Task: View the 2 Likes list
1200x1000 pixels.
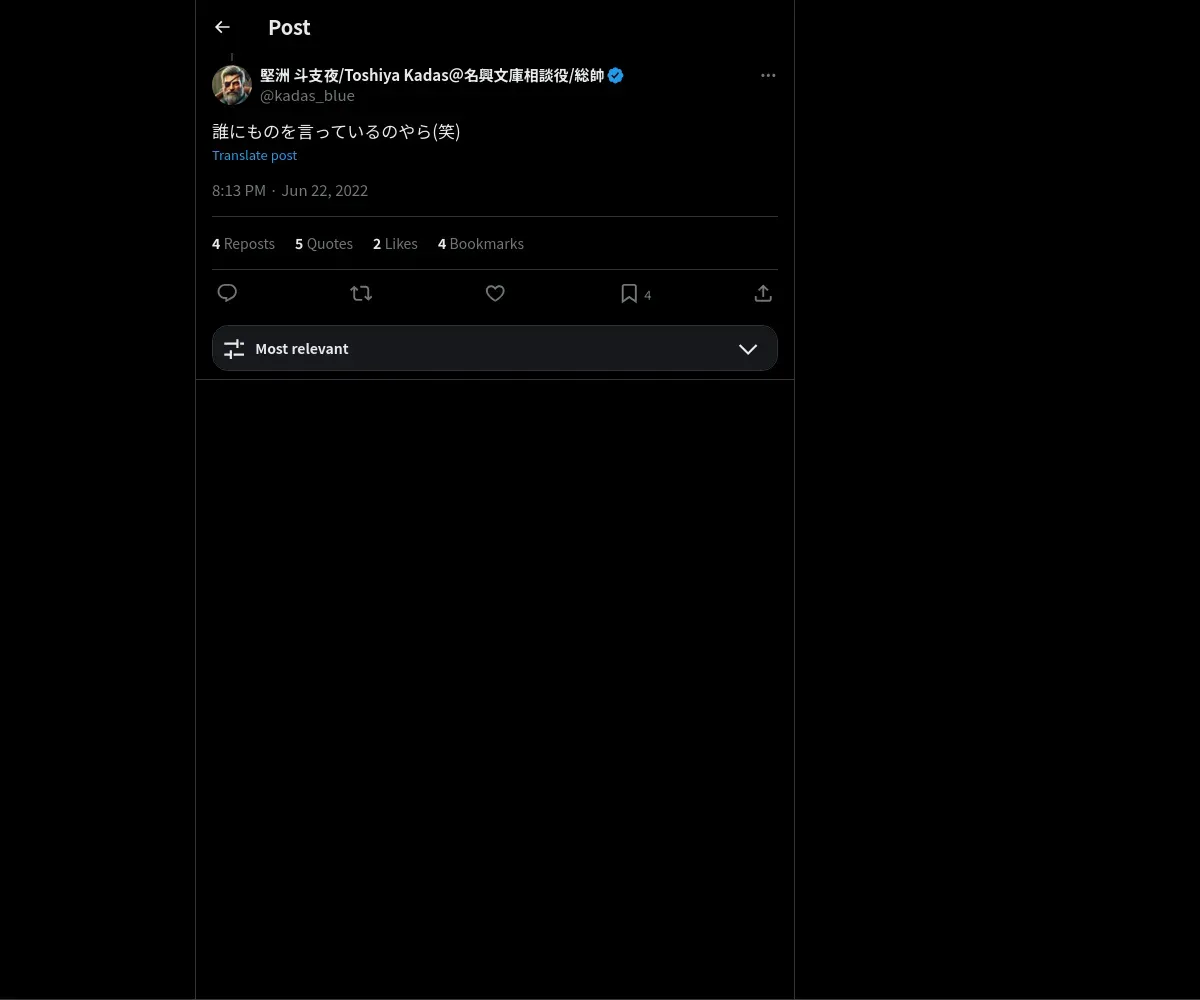Action: (395, 243)
